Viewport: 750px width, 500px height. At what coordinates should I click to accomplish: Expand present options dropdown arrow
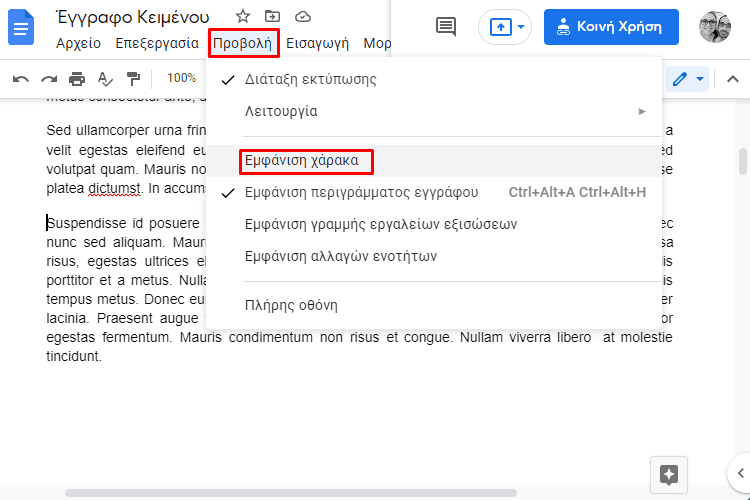[x=521, y=27]
